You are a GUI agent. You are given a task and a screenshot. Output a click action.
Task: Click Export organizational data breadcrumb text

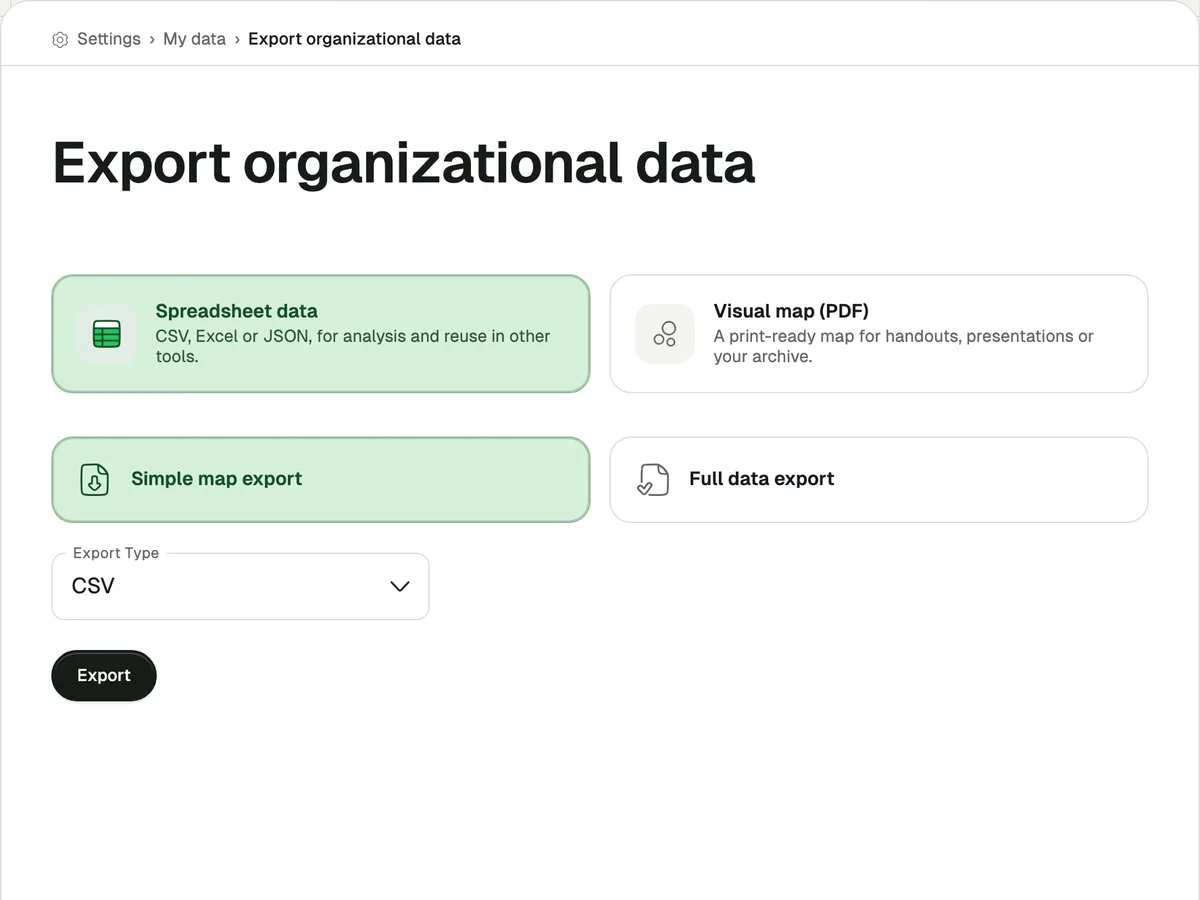[x=355, y=39]
